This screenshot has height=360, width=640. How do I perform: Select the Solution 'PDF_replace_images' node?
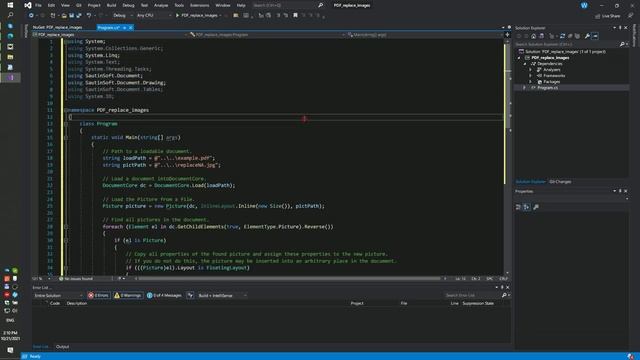pyautogui.click(x=562, y=51)
